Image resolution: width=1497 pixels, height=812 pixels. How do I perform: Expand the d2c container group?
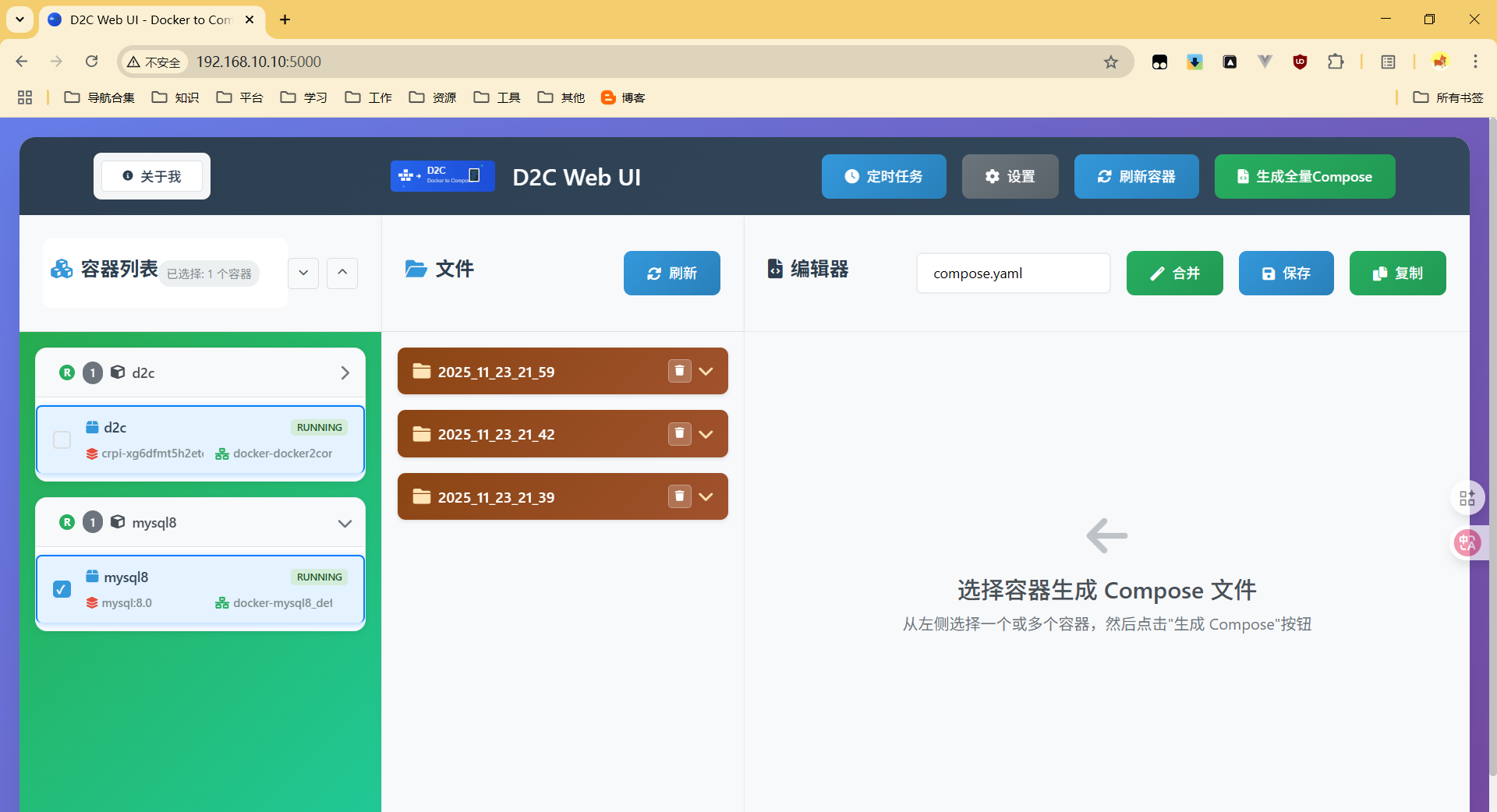[x=345, y=373]
